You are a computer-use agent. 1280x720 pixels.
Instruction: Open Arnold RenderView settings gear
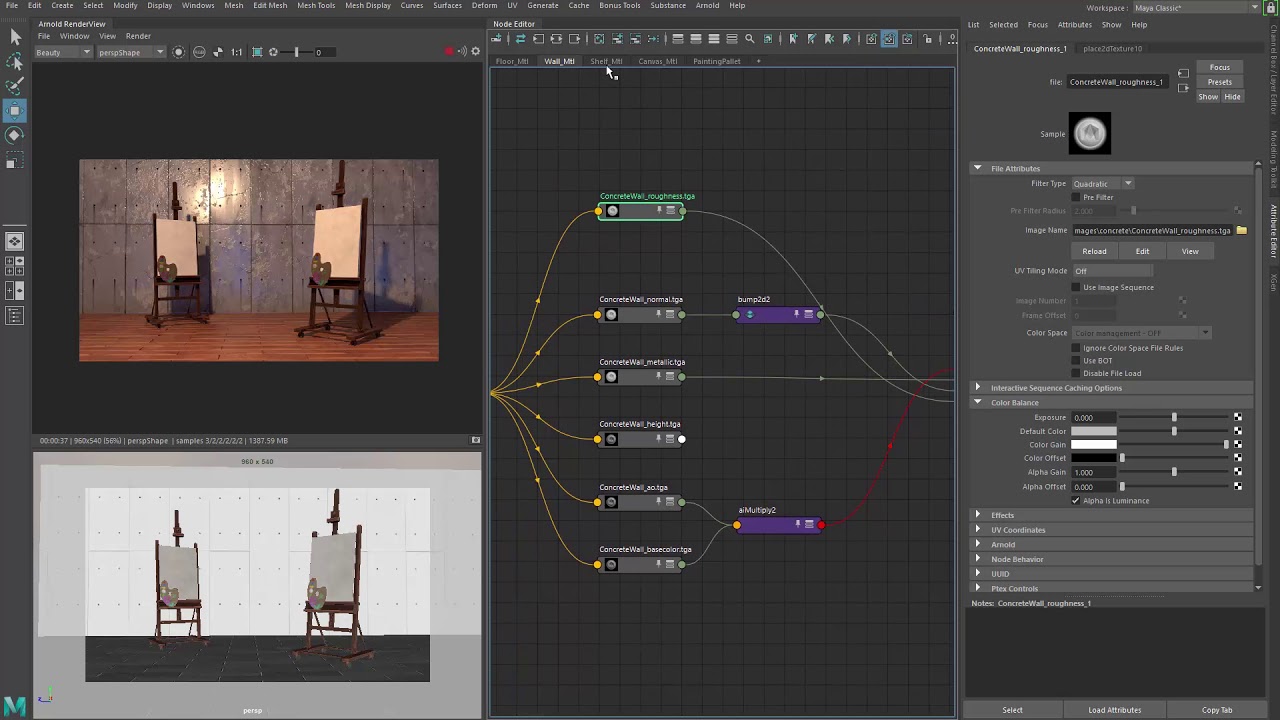(x=475, y=52)
